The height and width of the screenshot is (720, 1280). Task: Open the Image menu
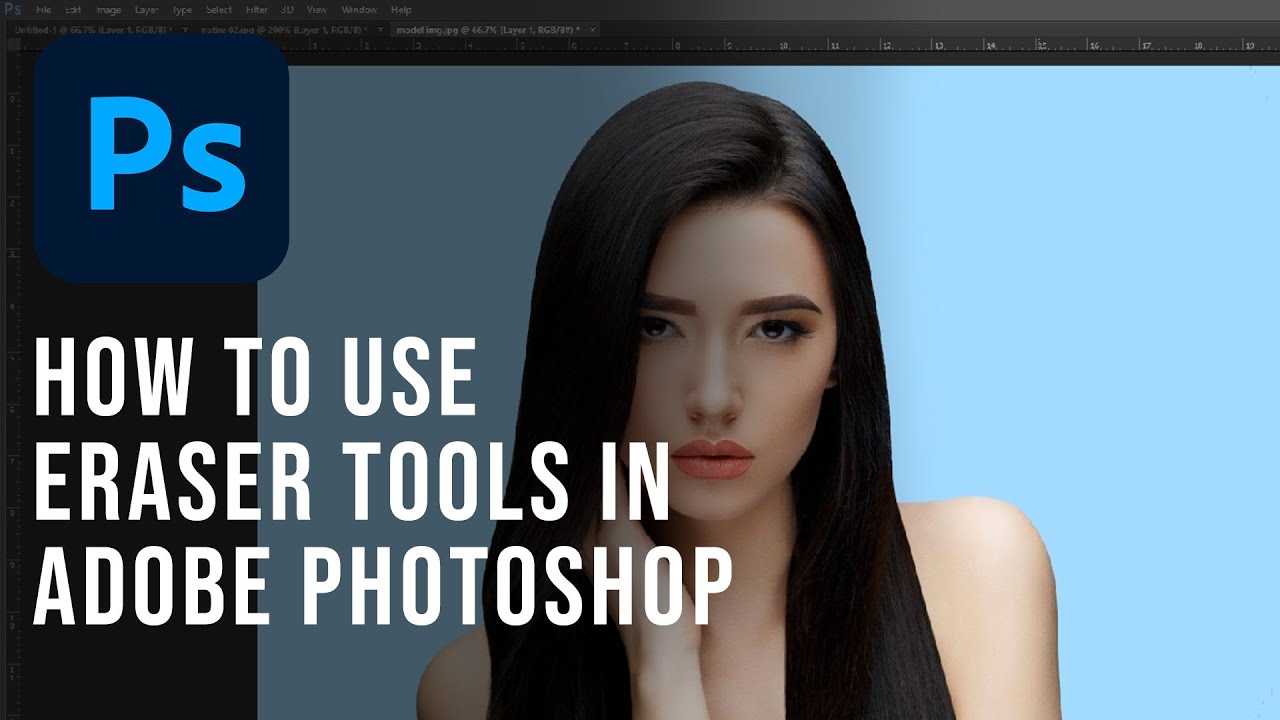[108, 10]
